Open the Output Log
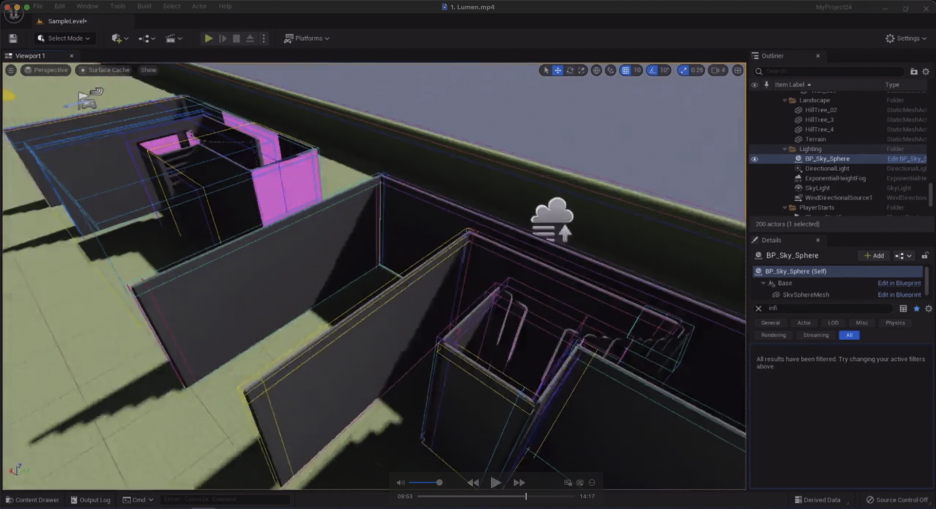This screenshot has width=936, height=509. pyautogui.click(x=91, y=500)
